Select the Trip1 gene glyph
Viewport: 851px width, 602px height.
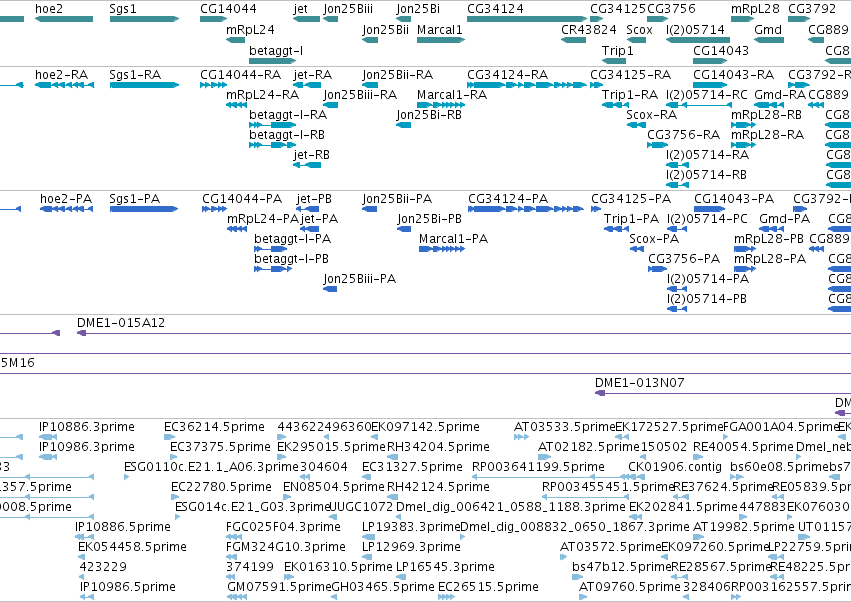(613, 61)
